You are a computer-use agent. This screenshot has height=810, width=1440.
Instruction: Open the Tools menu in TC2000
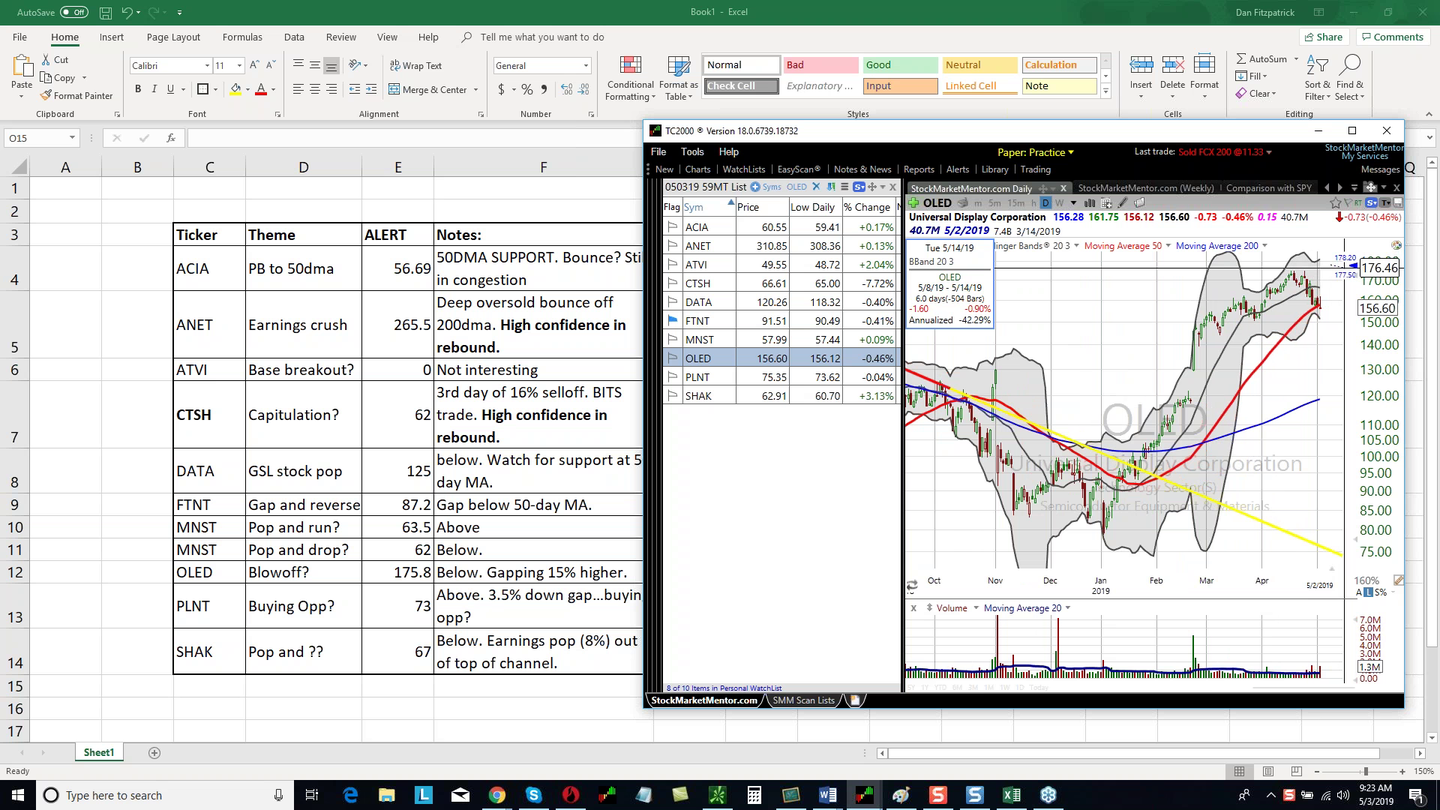(x=692, y=152)
